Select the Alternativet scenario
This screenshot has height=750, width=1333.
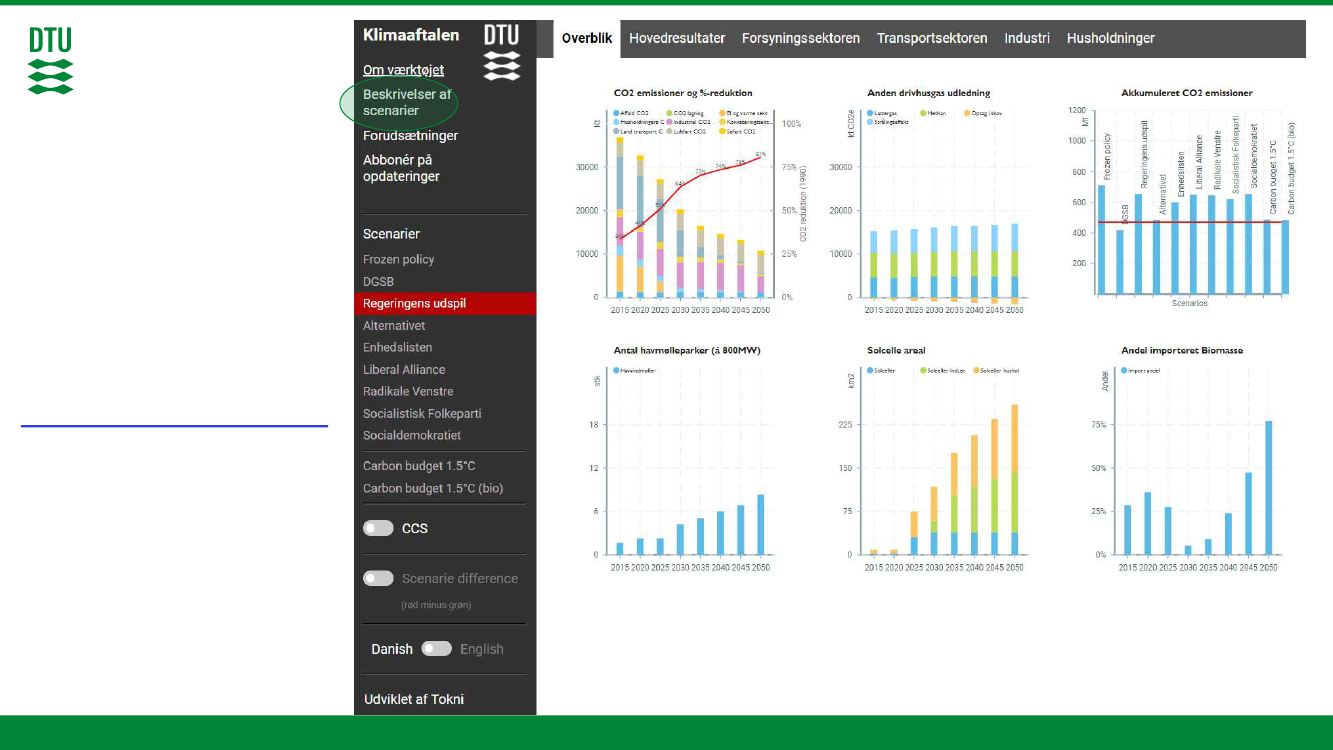point(394,325)
